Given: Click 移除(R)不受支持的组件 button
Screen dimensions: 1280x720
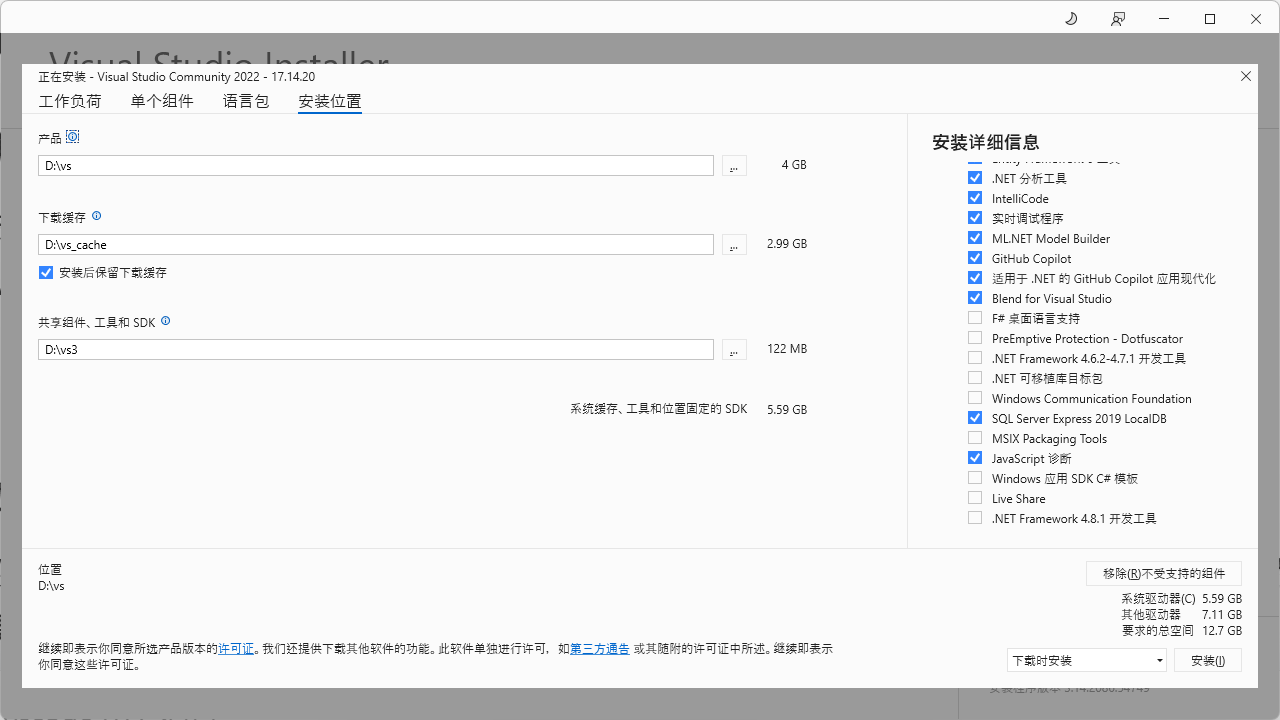Looking at the screenshot, I should tap(1163, 573).
